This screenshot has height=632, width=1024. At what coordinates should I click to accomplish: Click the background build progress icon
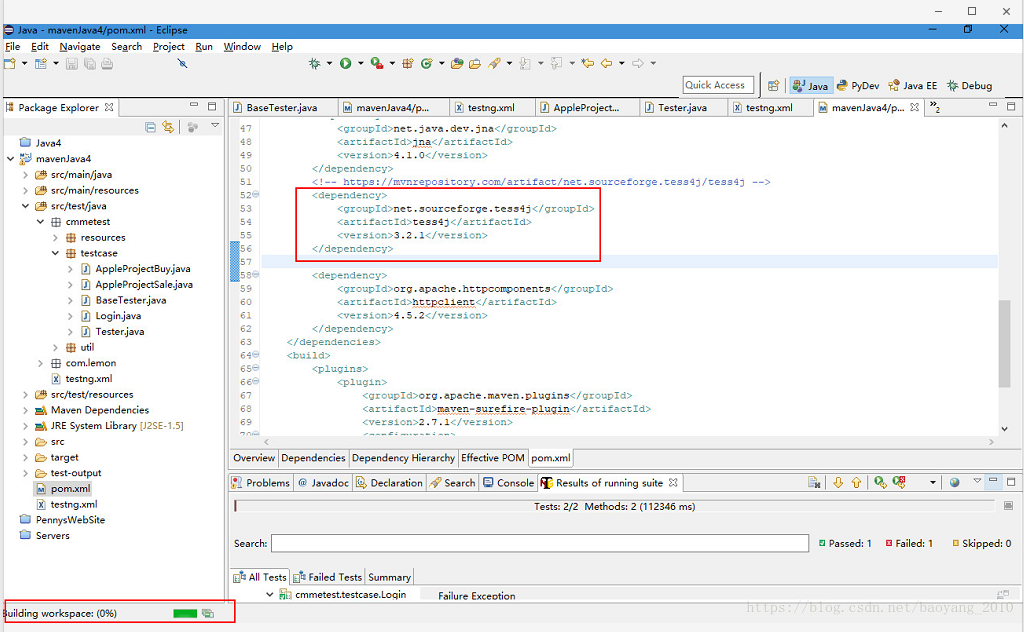coord(208,613)
